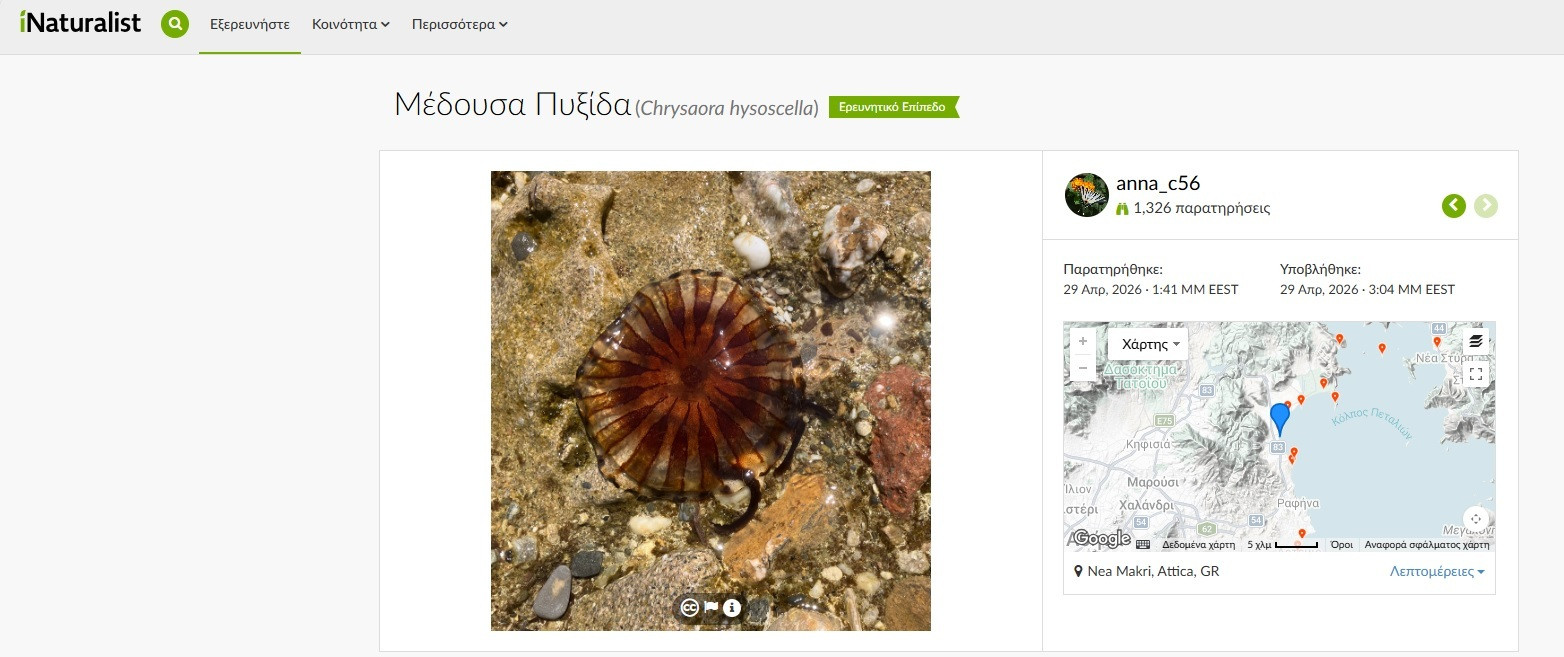The width and height of the screenshot is (1564, 657).
Task: Click the iNaturalist logo
Action: click(x=81, y=22)
